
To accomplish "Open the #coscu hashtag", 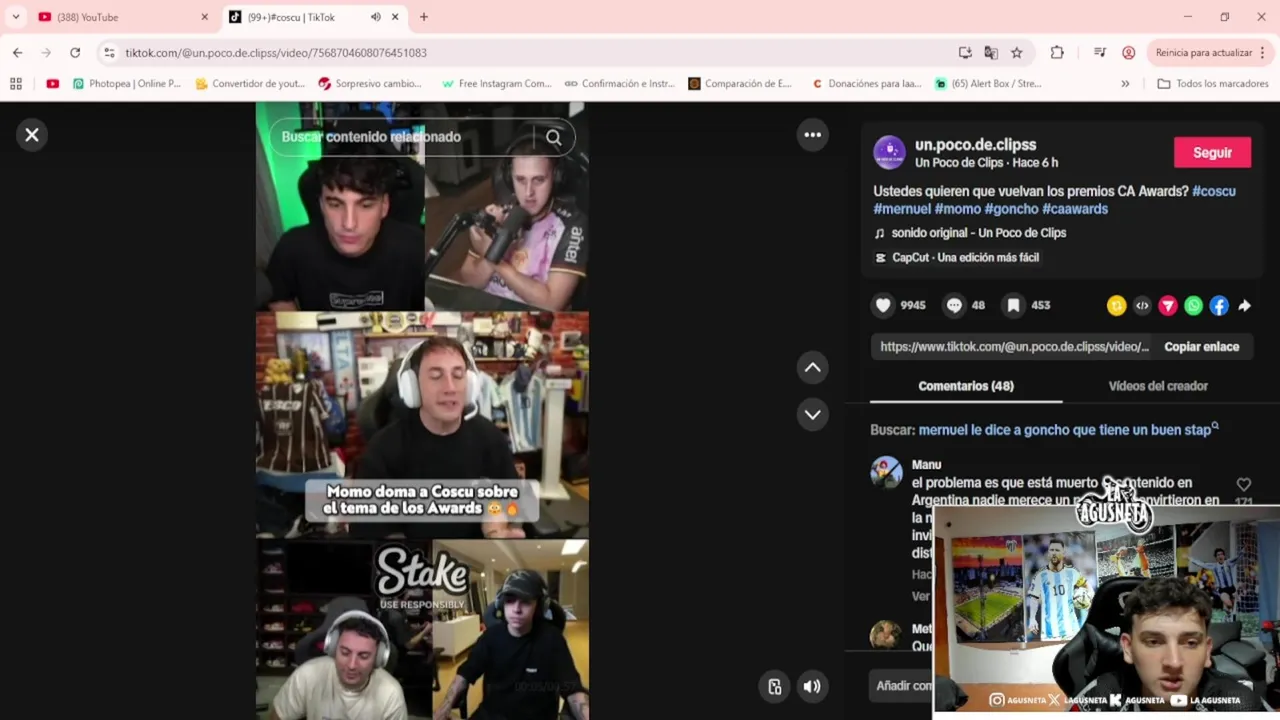I will click(x=1214, y=191).
